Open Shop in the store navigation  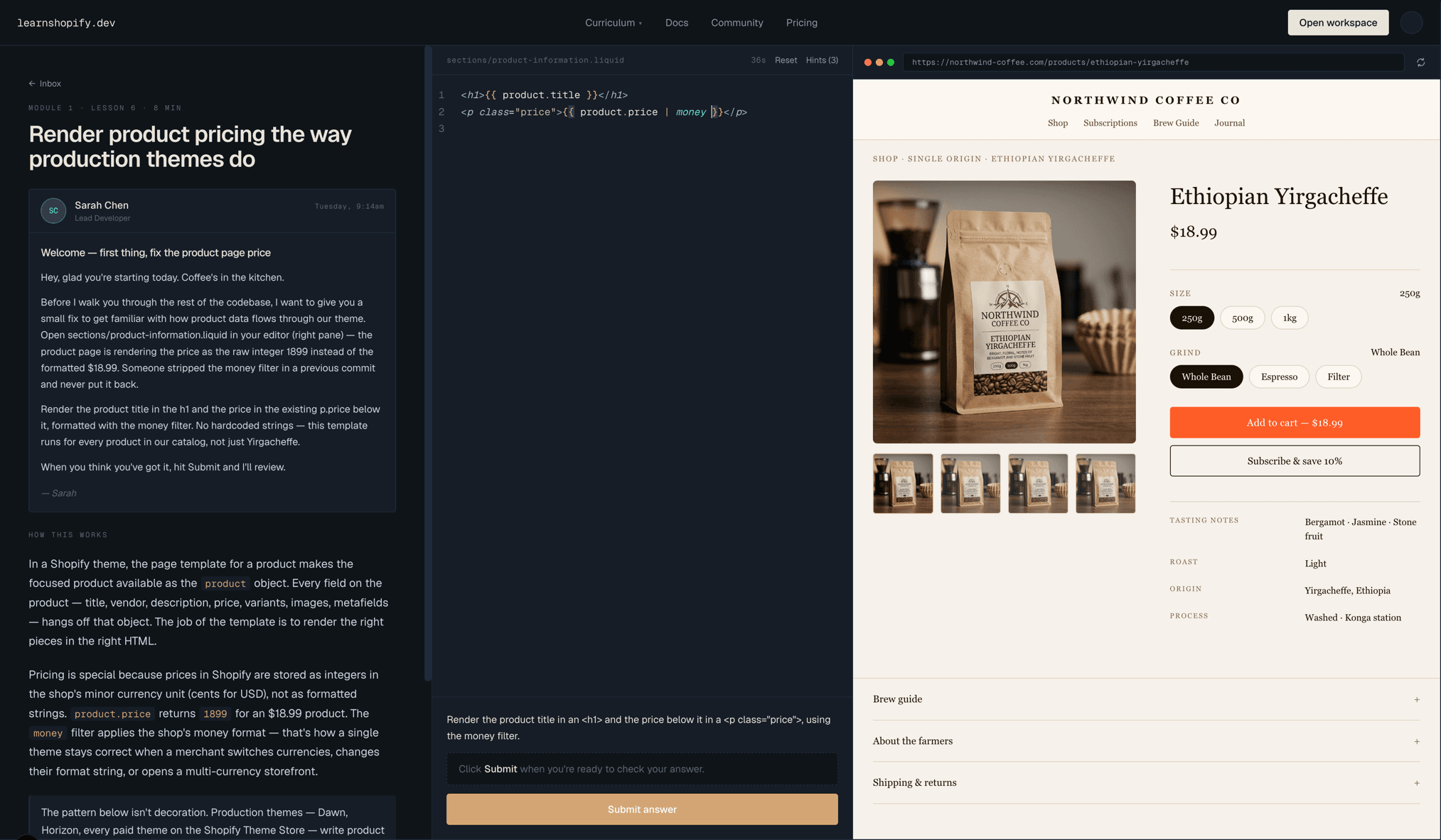[x=1057, y=124]
